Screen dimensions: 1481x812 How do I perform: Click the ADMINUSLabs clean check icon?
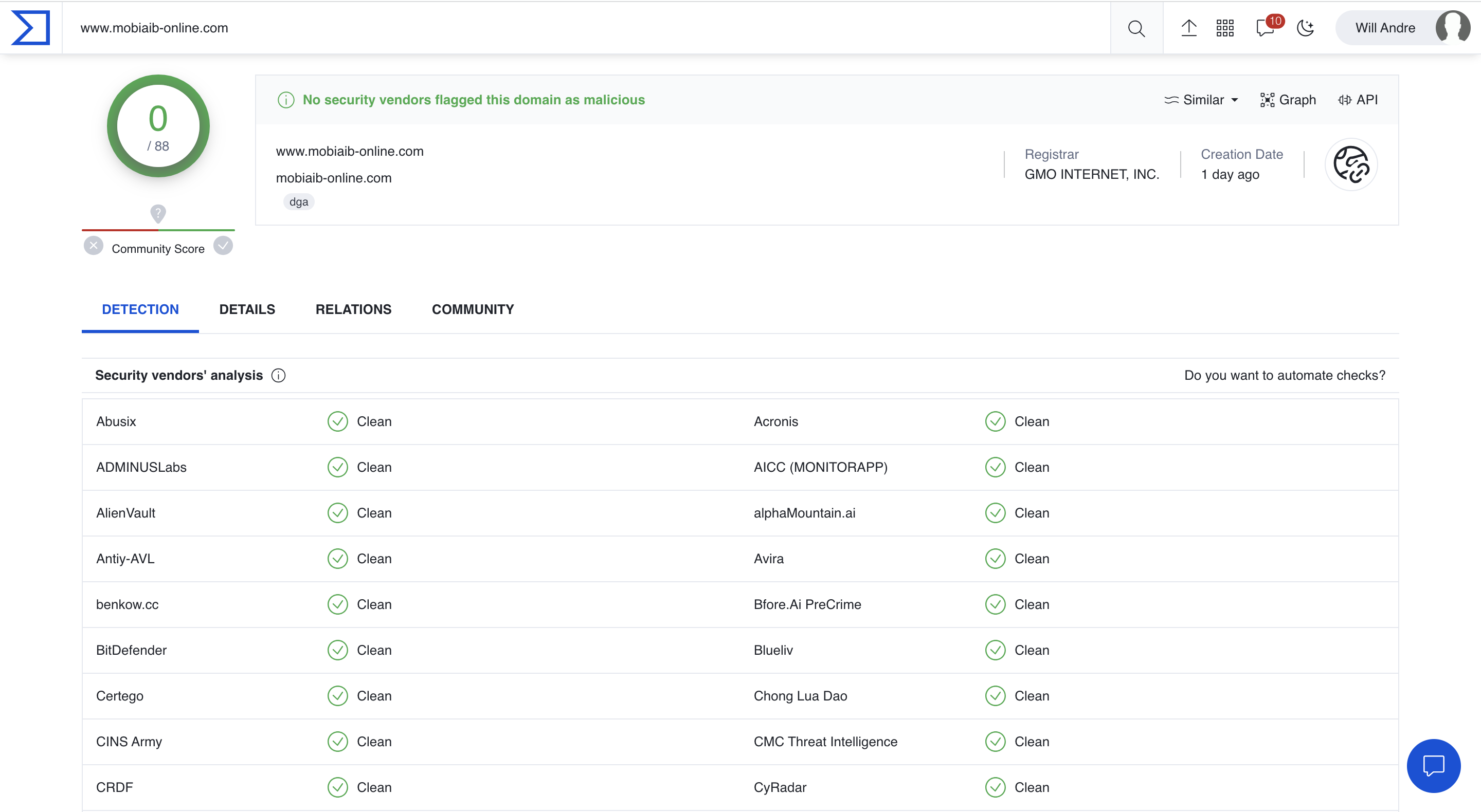pos(337,467)
